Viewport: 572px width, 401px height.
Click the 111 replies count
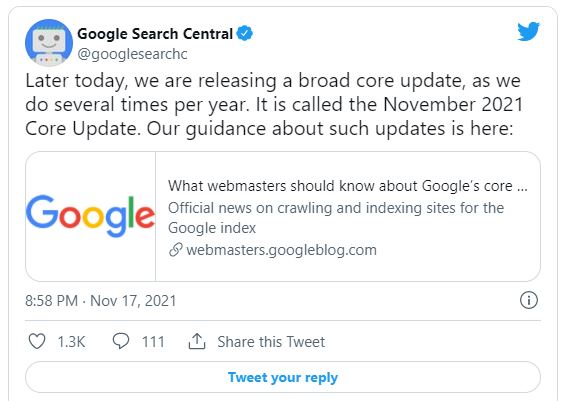tap(153, 342)
